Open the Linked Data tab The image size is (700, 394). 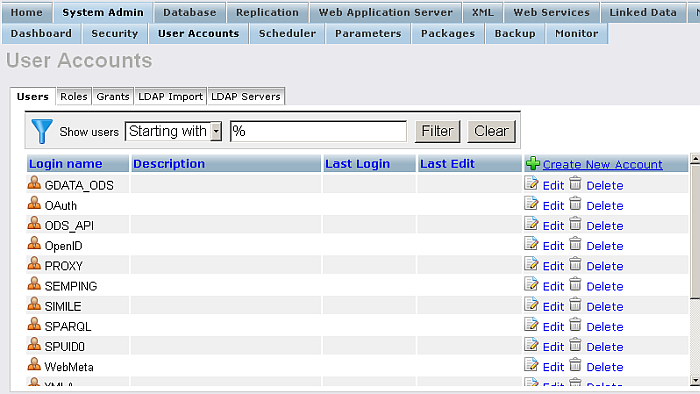(643, 12)
